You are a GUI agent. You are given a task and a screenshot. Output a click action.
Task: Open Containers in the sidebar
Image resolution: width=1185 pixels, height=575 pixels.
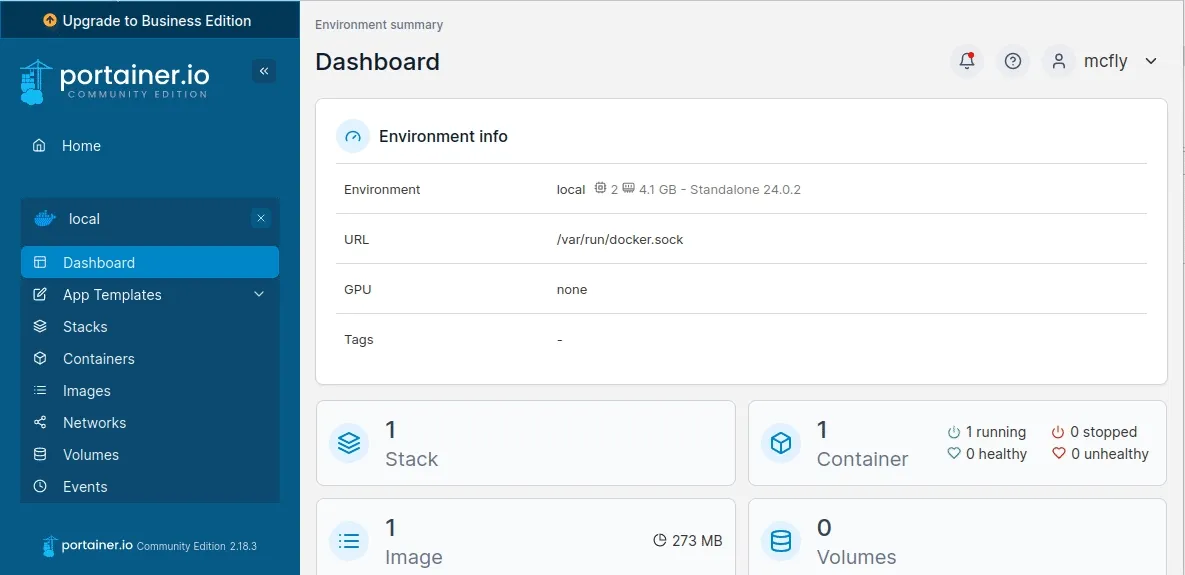[x=150, y=359]
